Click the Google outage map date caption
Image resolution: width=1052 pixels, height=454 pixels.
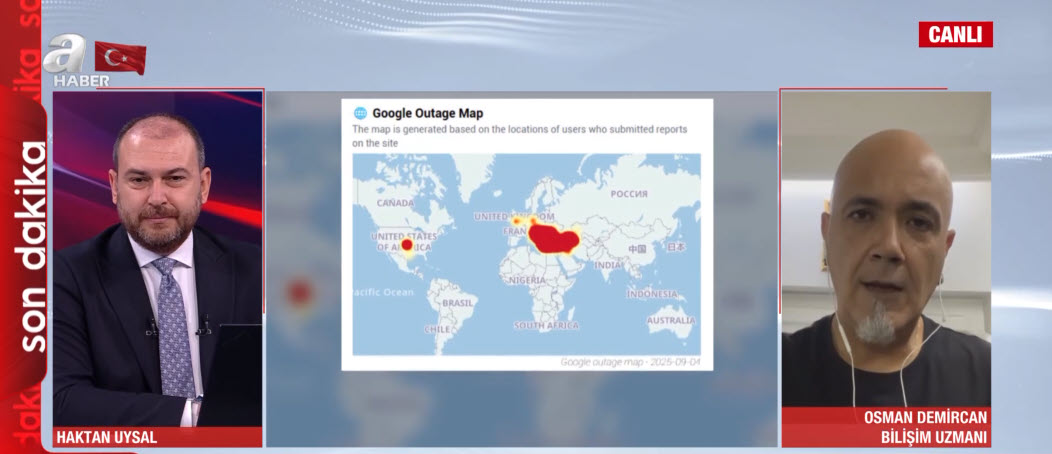629,362
